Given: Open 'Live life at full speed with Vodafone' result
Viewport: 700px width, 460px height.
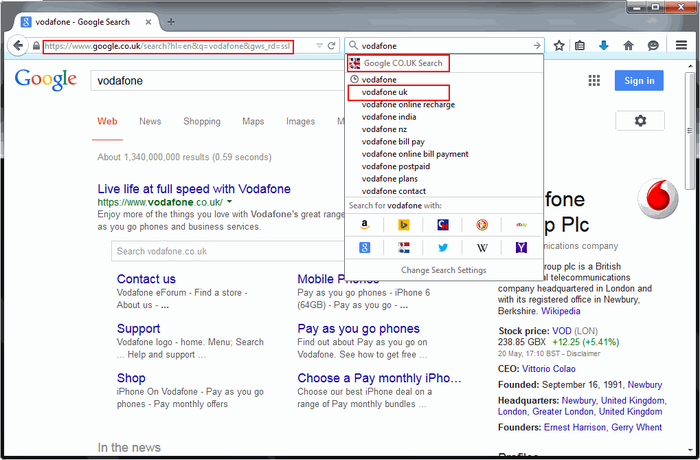Looking at the screenshot, I should pos(194,189).
